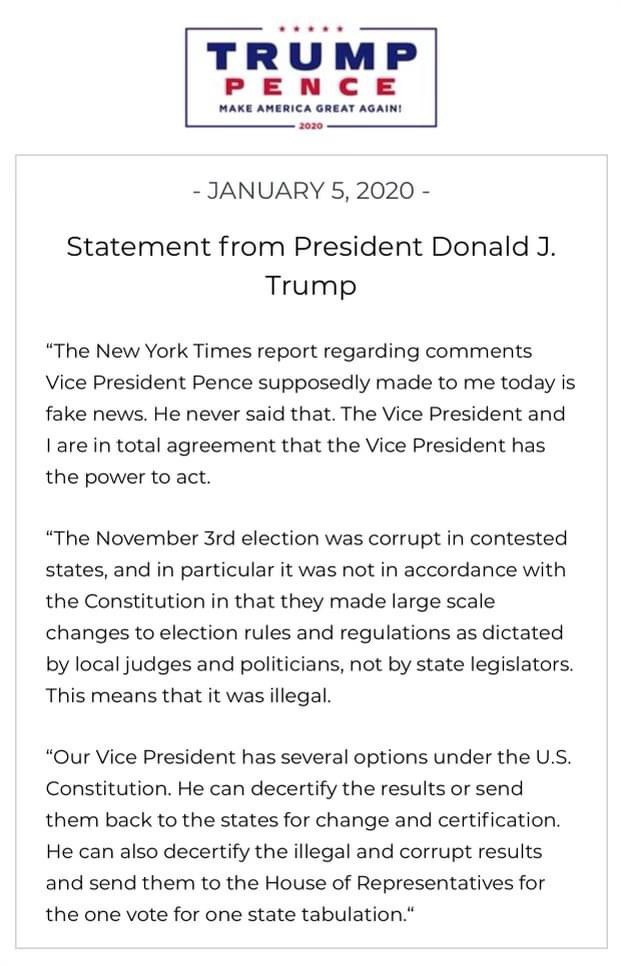Click the Statement from President Donald J. heading

311,246
